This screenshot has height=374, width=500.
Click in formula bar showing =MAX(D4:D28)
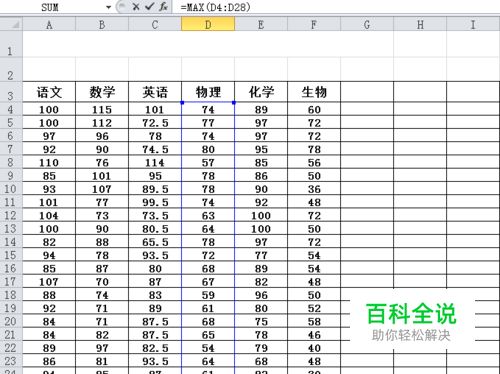pos(337,7)
